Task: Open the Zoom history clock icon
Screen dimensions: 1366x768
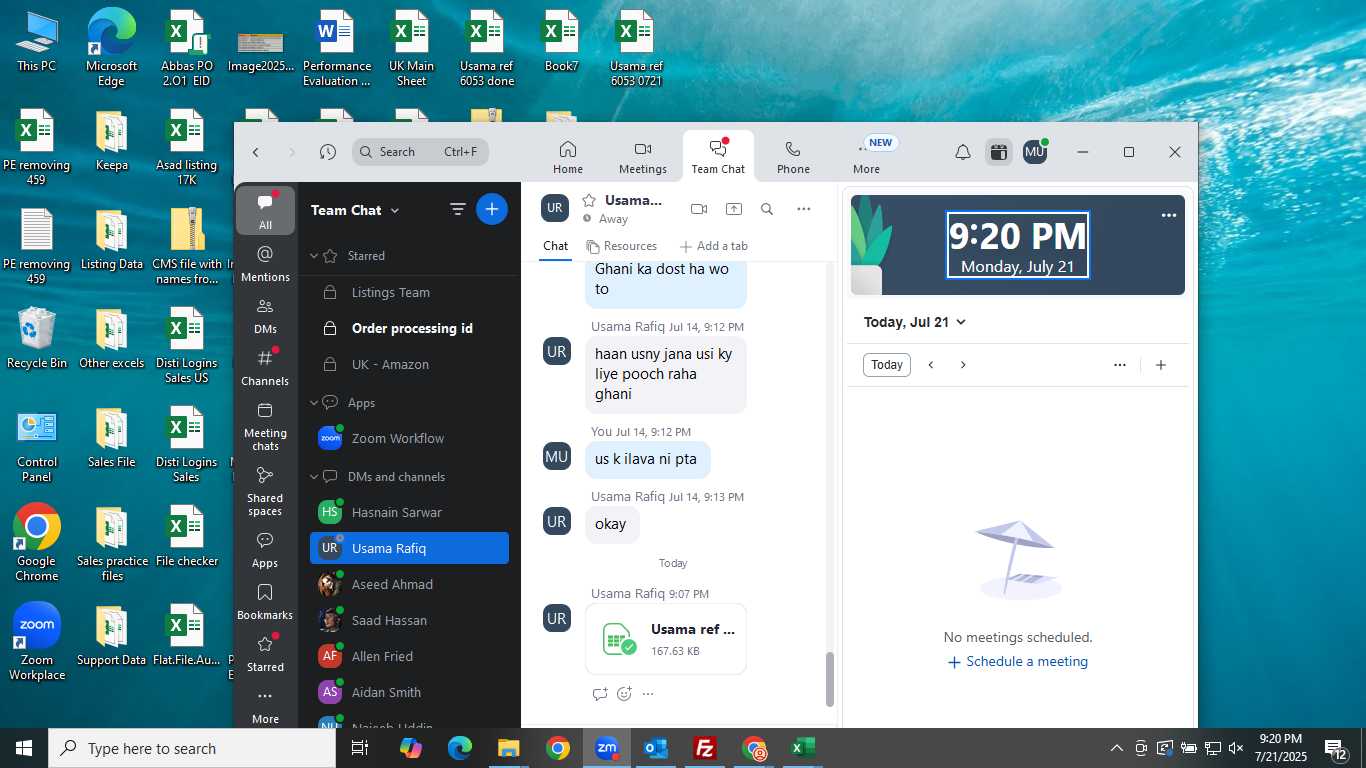Action: coord(328,152)
